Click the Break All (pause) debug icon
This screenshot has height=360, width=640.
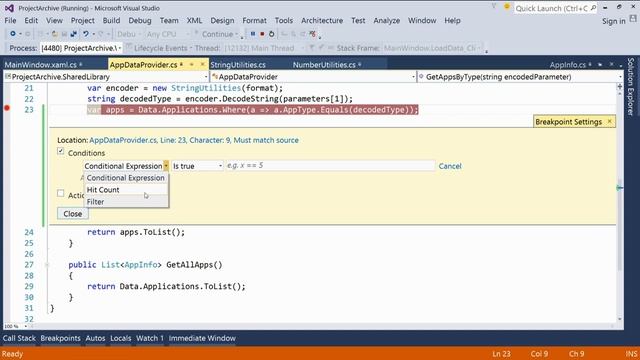point(253,34)
